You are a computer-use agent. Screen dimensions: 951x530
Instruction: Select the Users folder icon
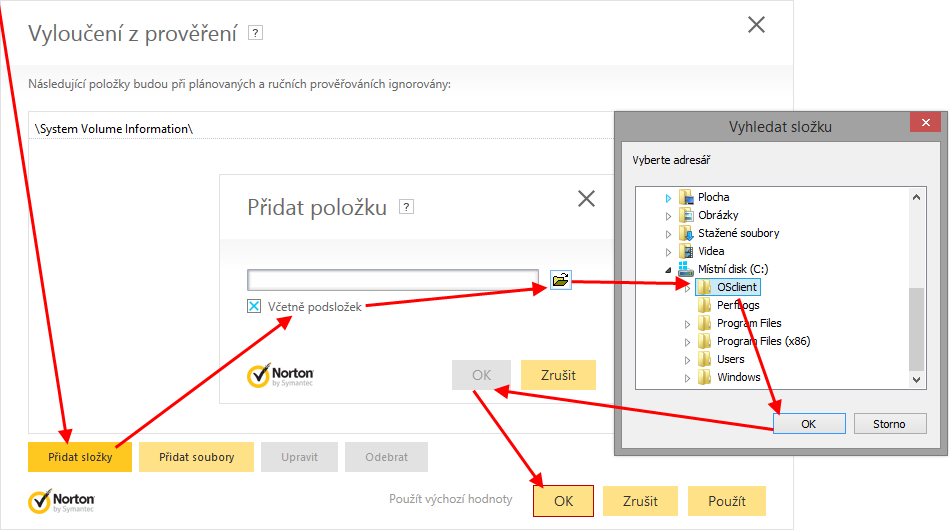point(704,359)
